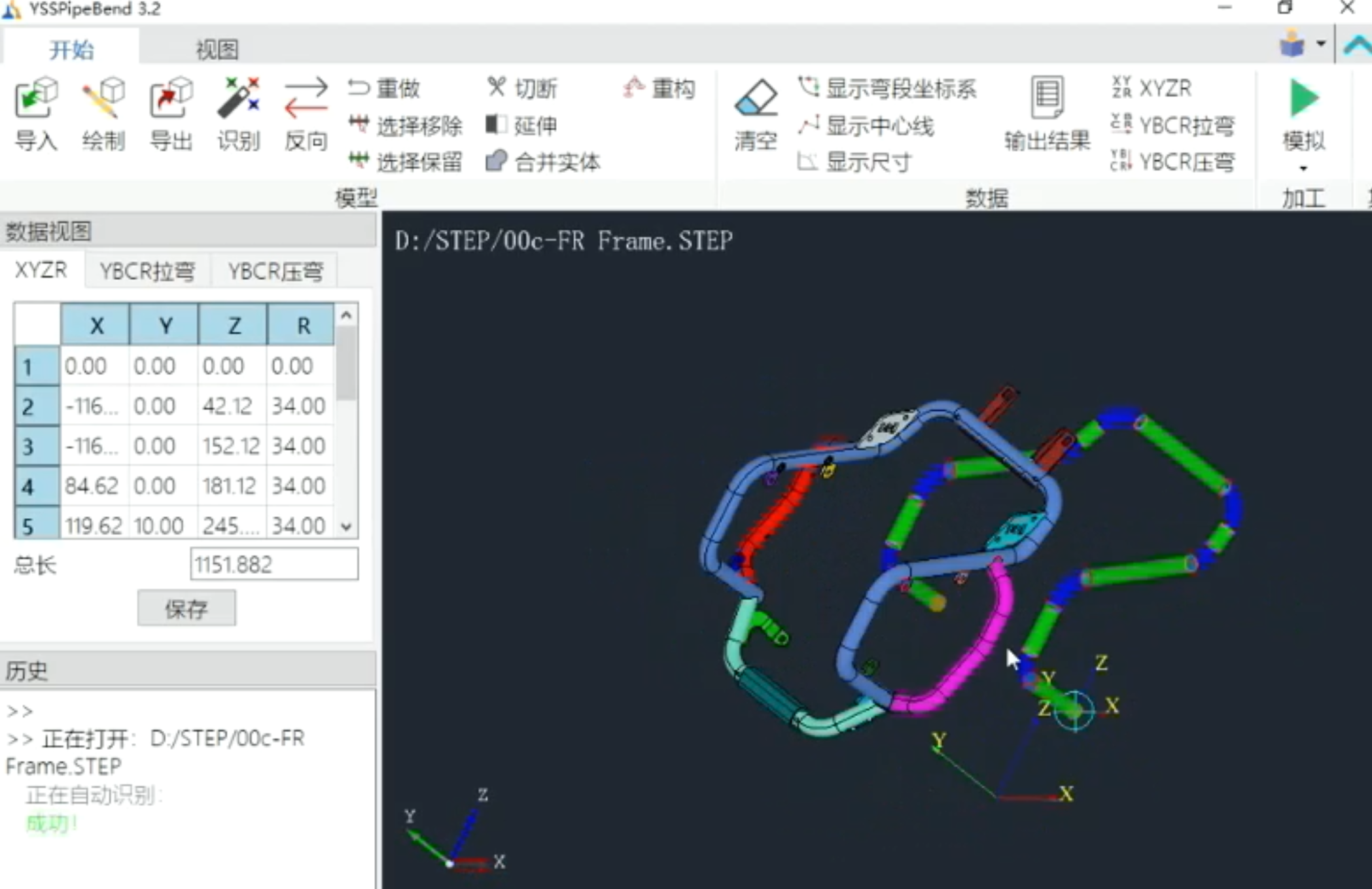Expand the dropdown arrow below 模拟
1372x889 pixels.
(x=1303, y=168)
